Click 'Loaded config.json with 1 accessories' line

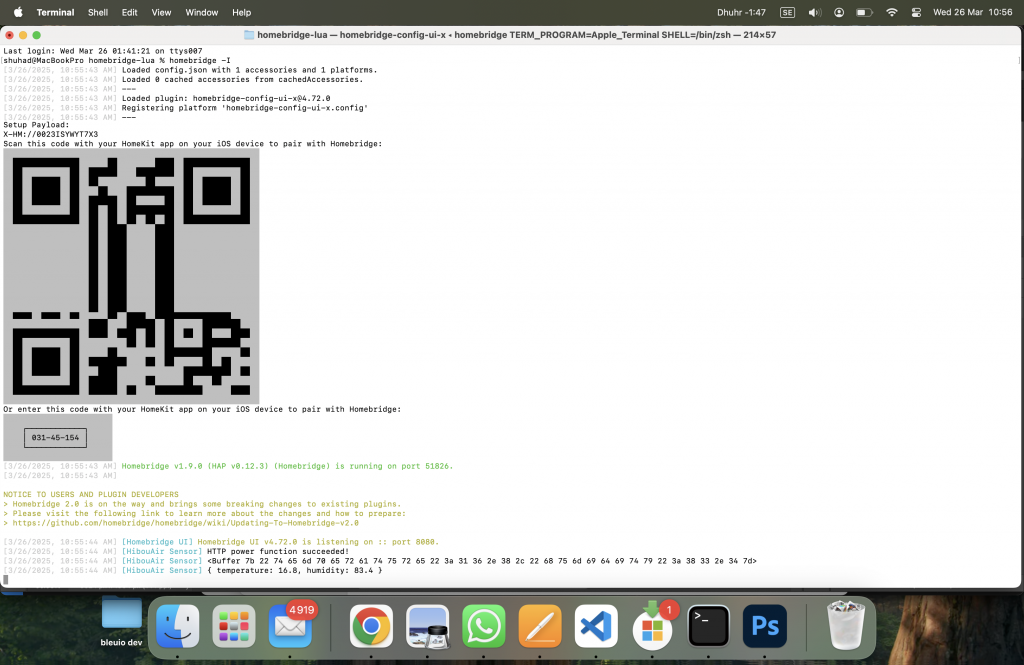249,70
